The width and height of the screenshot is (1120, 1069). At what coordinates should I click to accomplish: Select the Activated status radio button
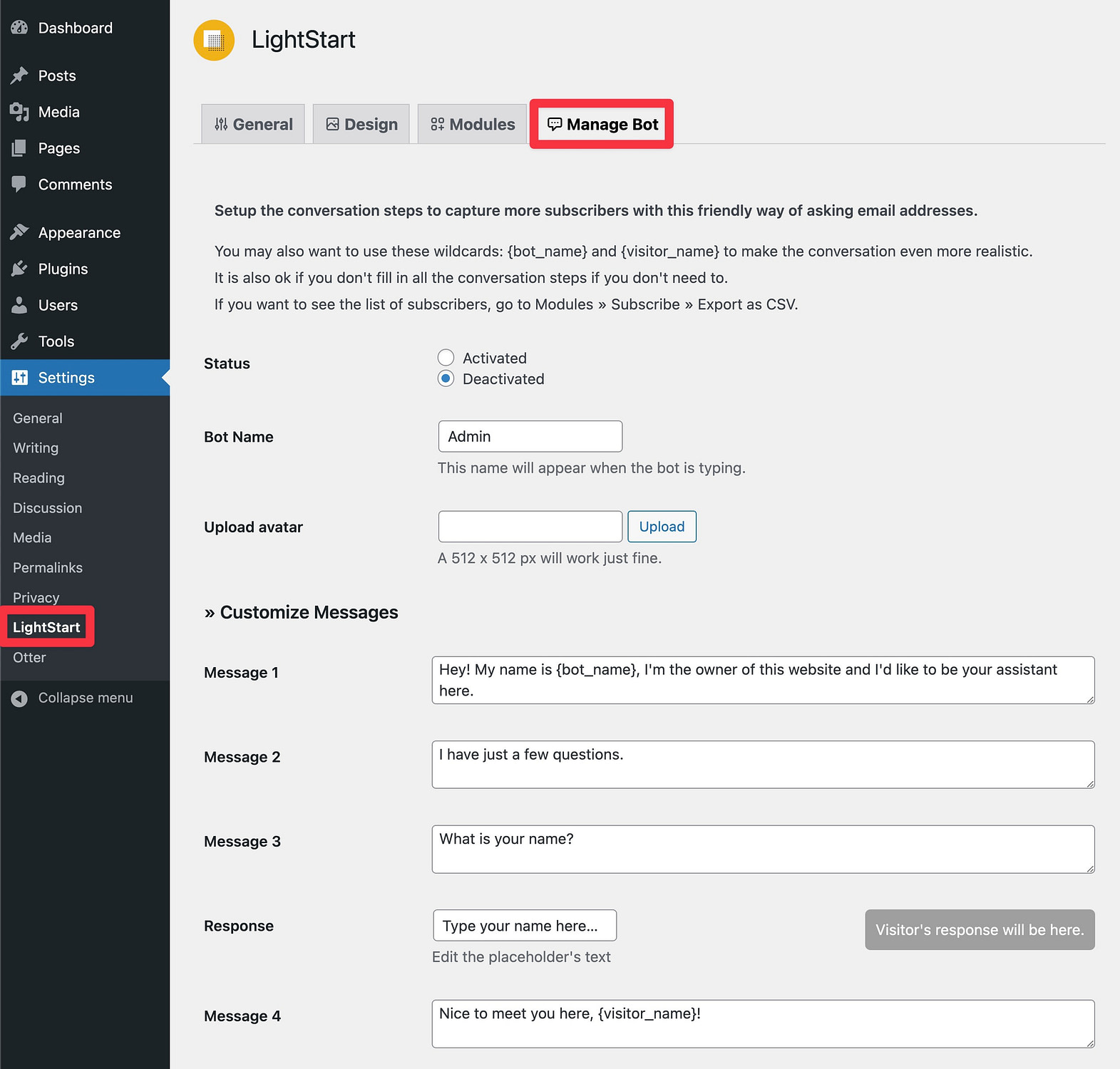tap(446, 358)
